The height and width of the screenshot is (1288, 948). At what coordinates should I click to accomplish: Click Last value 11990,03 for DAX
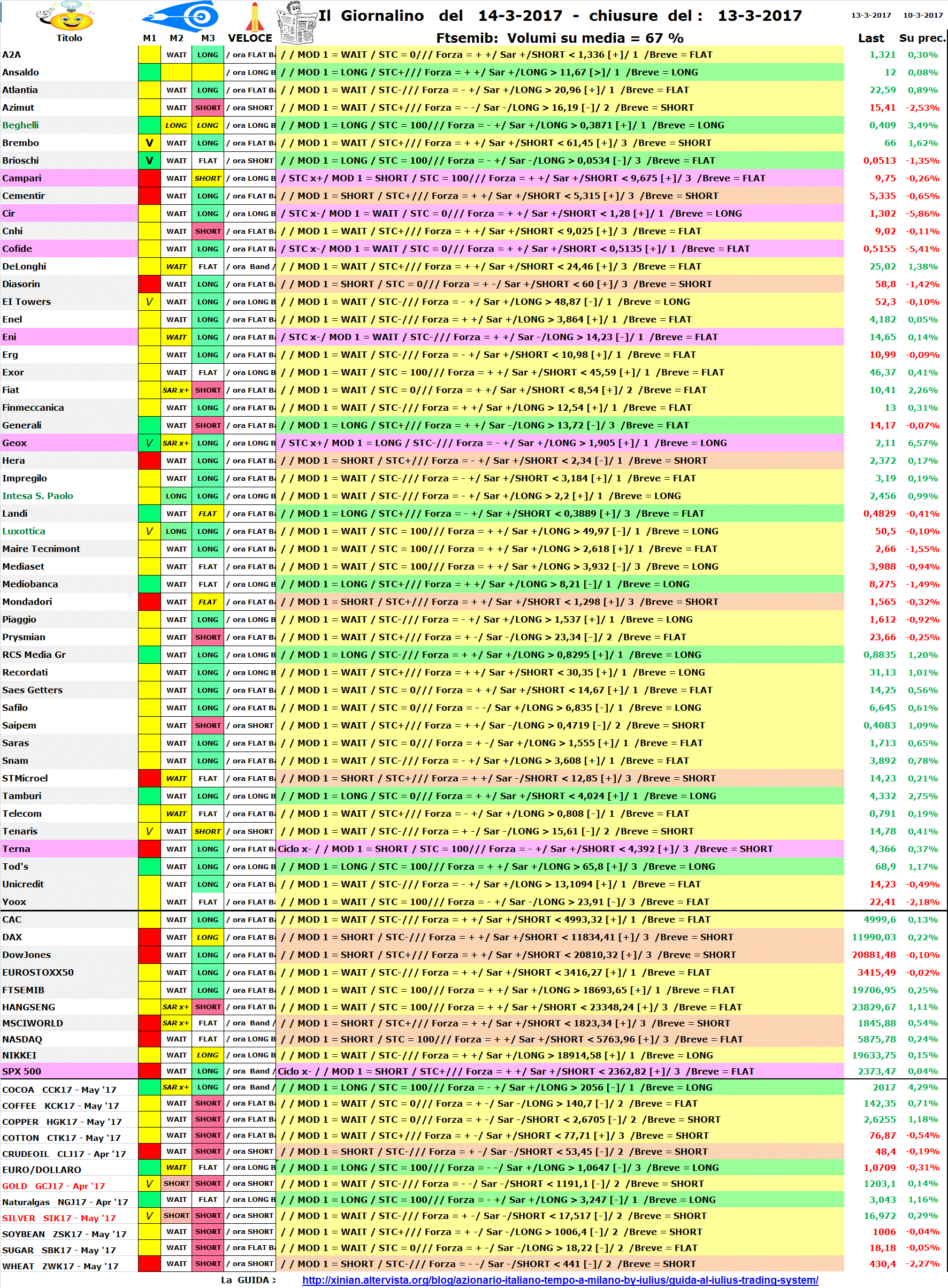[x=874, y=937]
